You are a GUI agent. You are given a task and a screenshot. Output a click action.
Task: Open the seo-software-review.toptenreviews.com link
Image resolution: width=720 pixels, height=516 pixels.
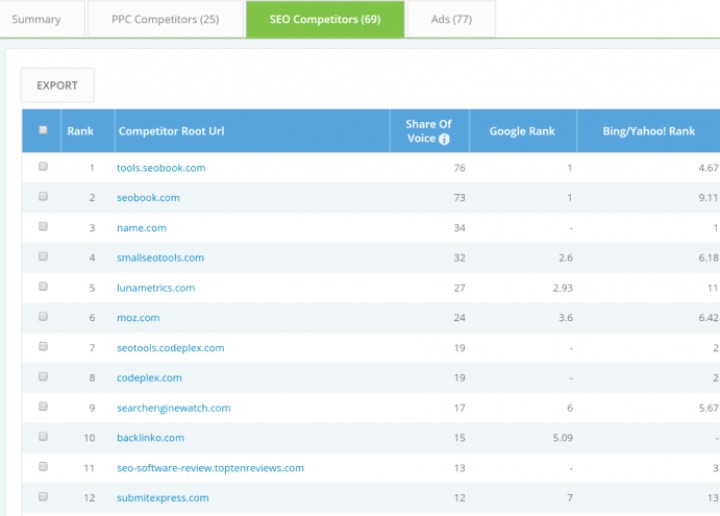click(210, 468)
